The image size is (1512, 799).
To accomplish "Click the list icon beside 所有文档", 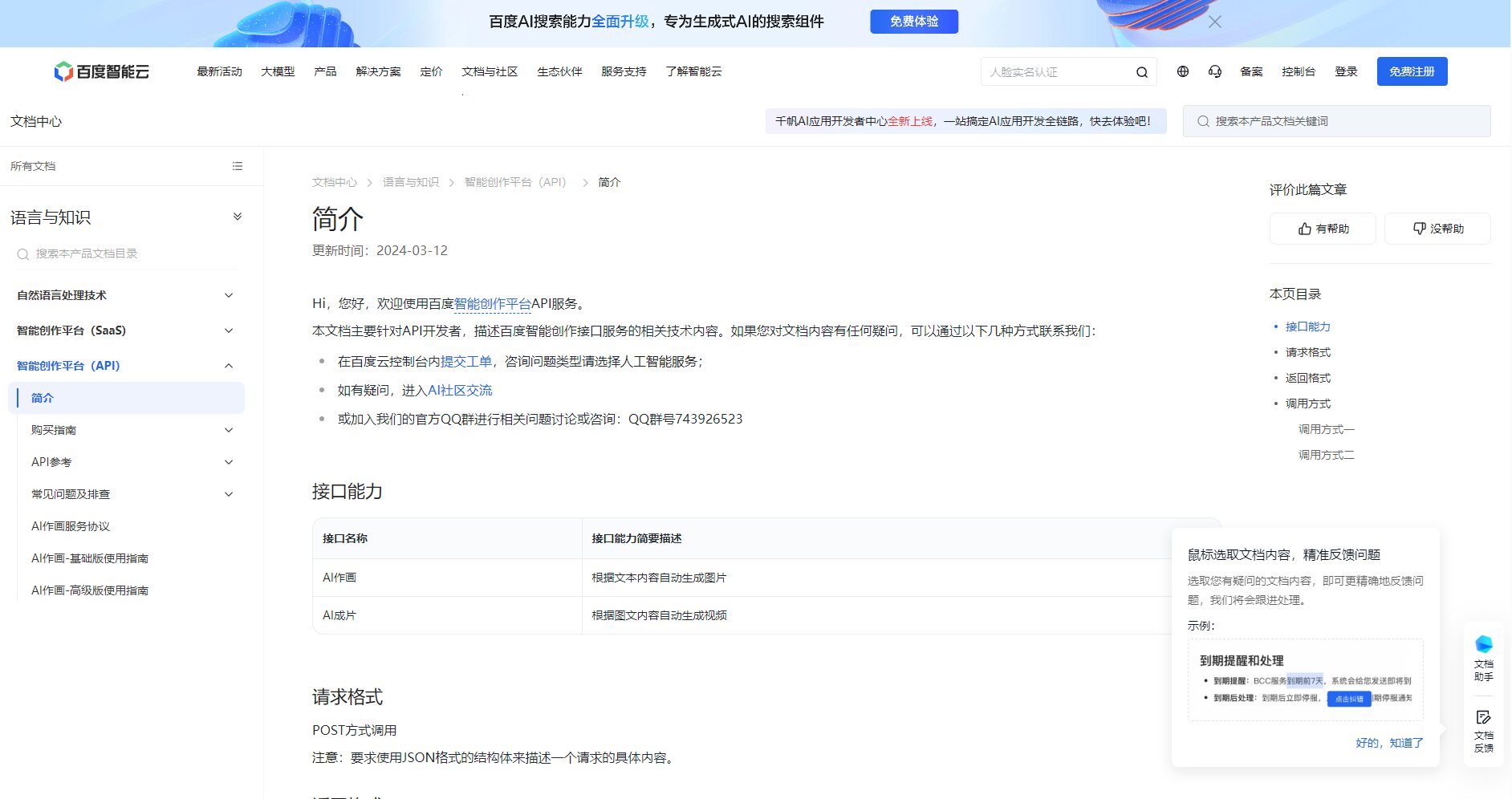I will 238,166.
